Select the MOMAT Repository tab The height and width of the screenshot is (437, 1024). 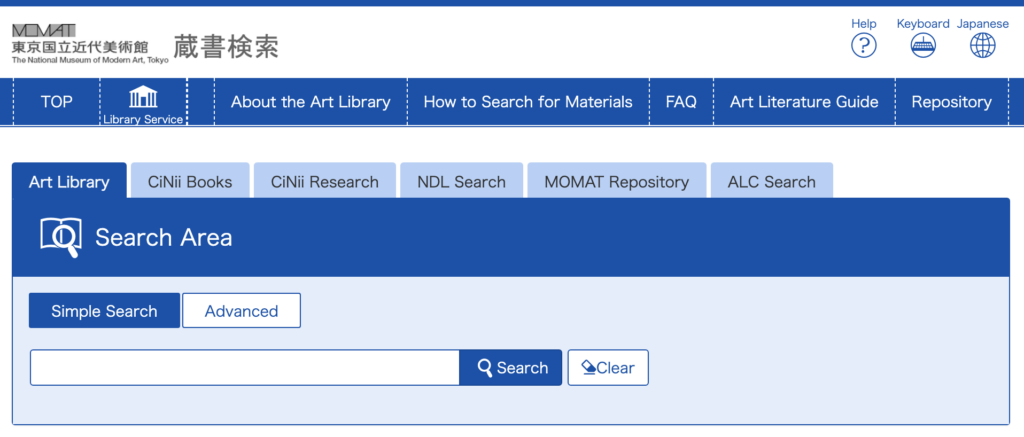[616, 181]
